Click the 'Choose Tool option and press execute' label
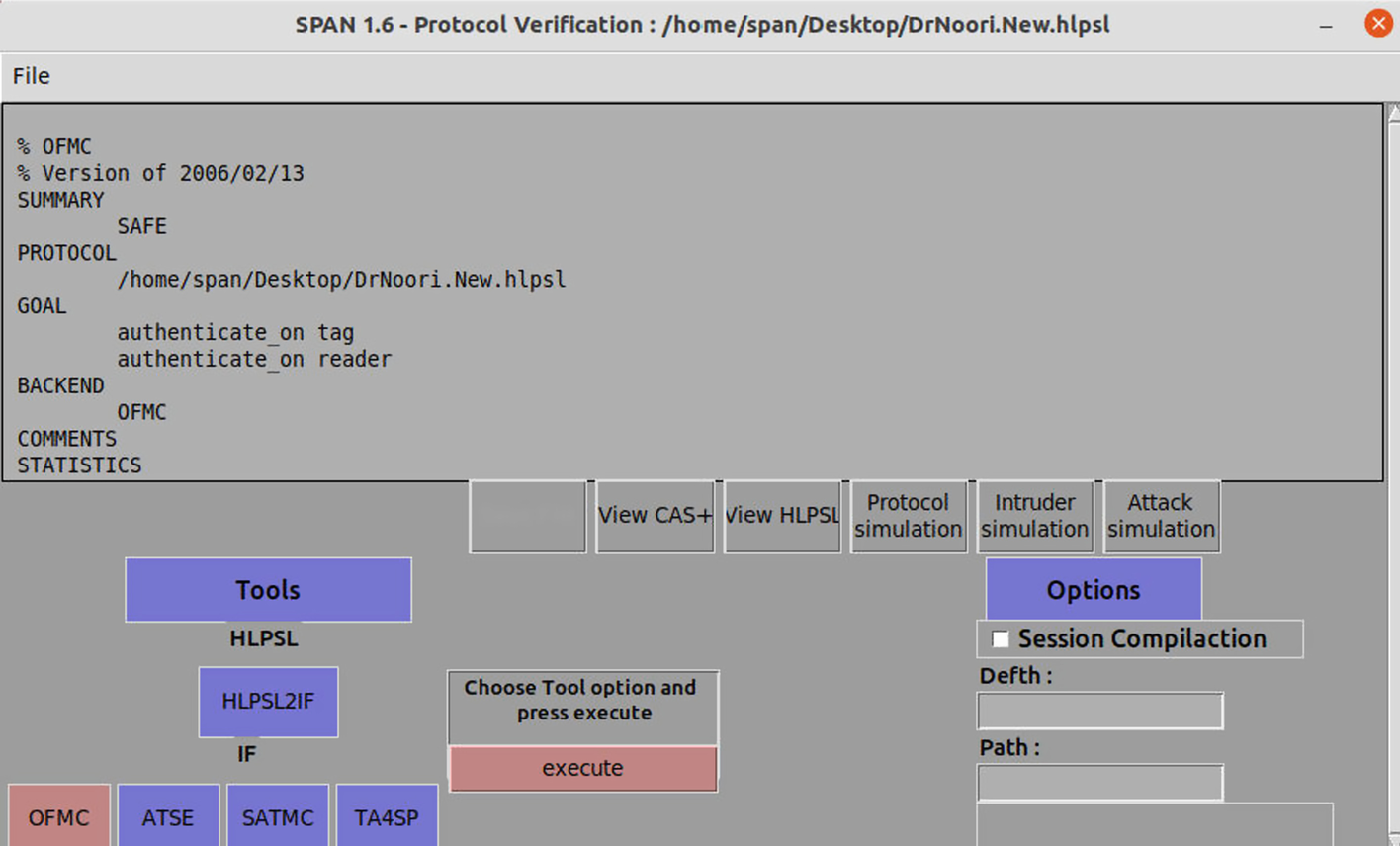The image size is (1400, 846). (581, 700)
